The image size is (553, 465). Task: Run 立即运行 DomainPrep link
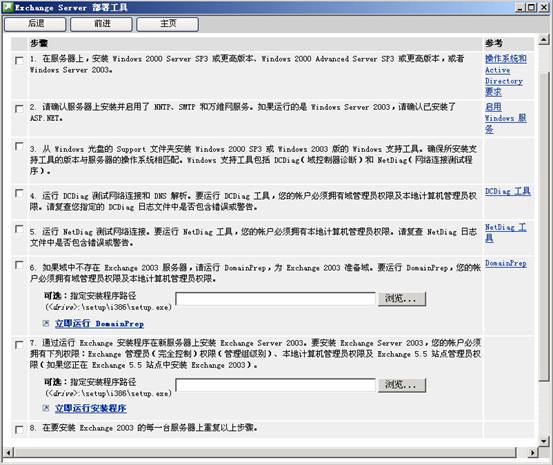pos(99,324)
